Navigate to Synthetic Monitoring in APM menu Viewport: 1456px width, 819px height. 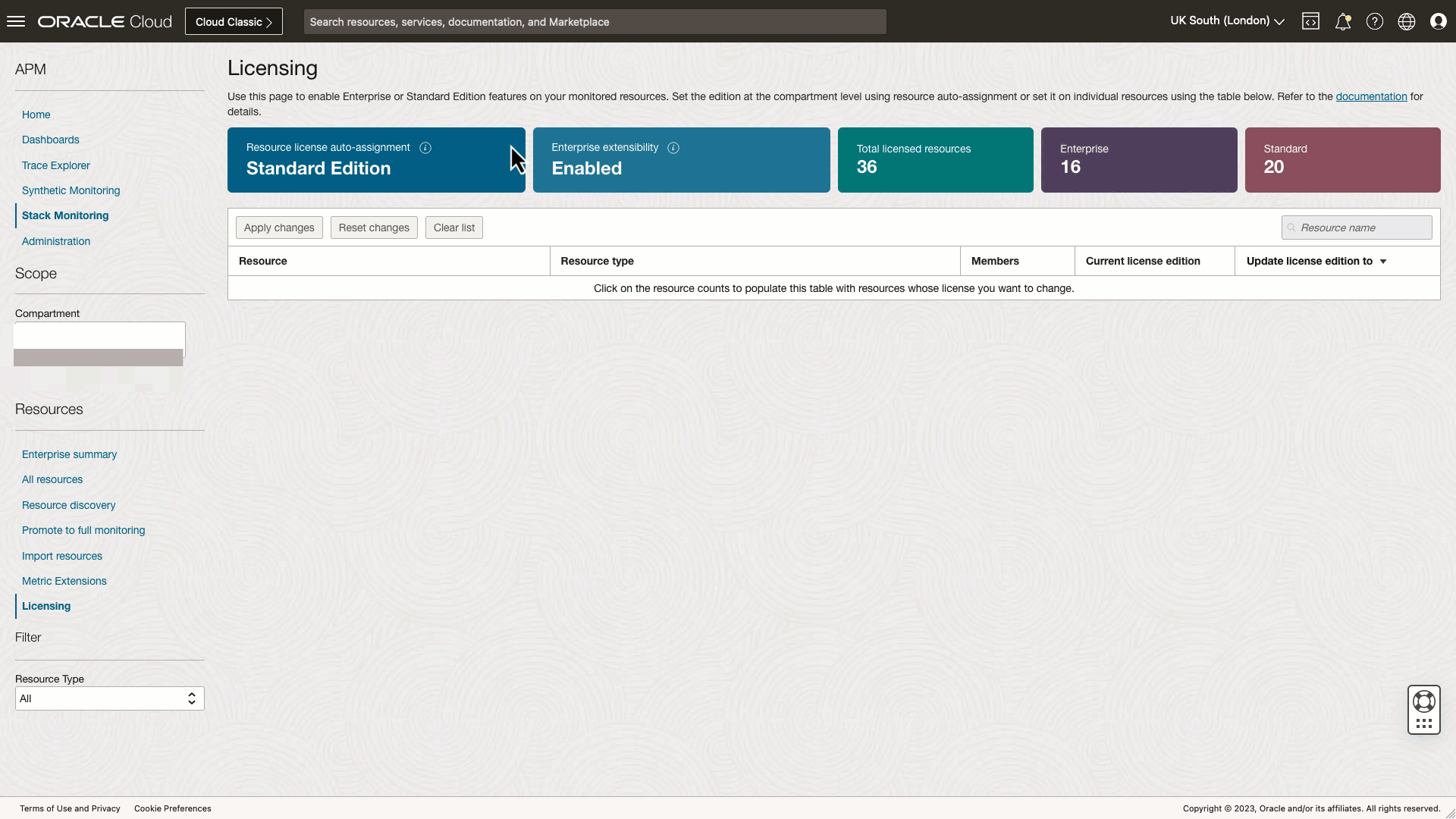pos(71,190)
